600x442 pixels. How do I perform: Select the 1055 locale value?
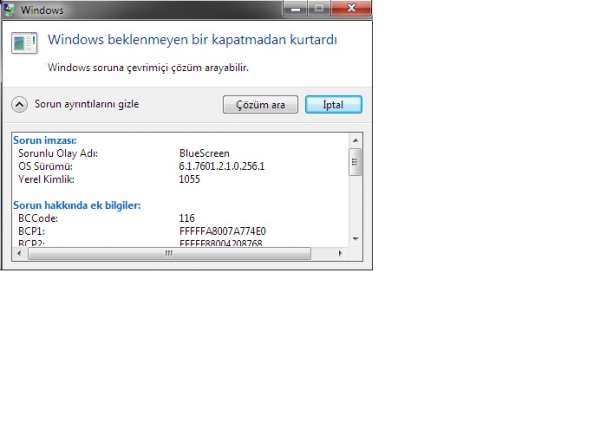(189, 179)
